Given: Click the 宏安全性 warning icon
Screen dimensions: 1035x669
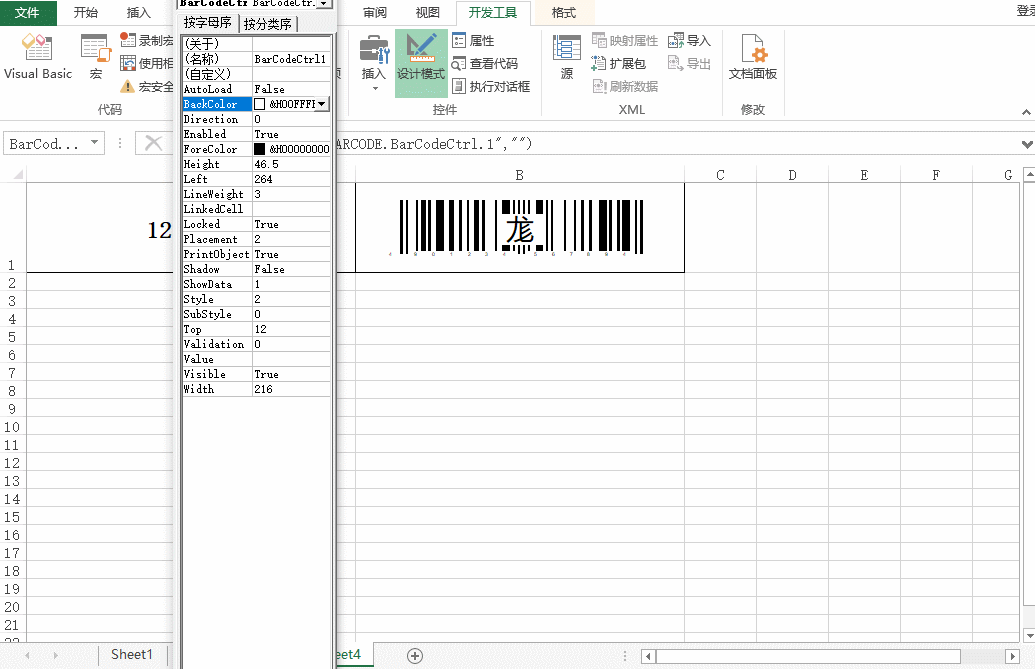Looking at the screenshot, I should pyautogui.click(x=128, y=87).
